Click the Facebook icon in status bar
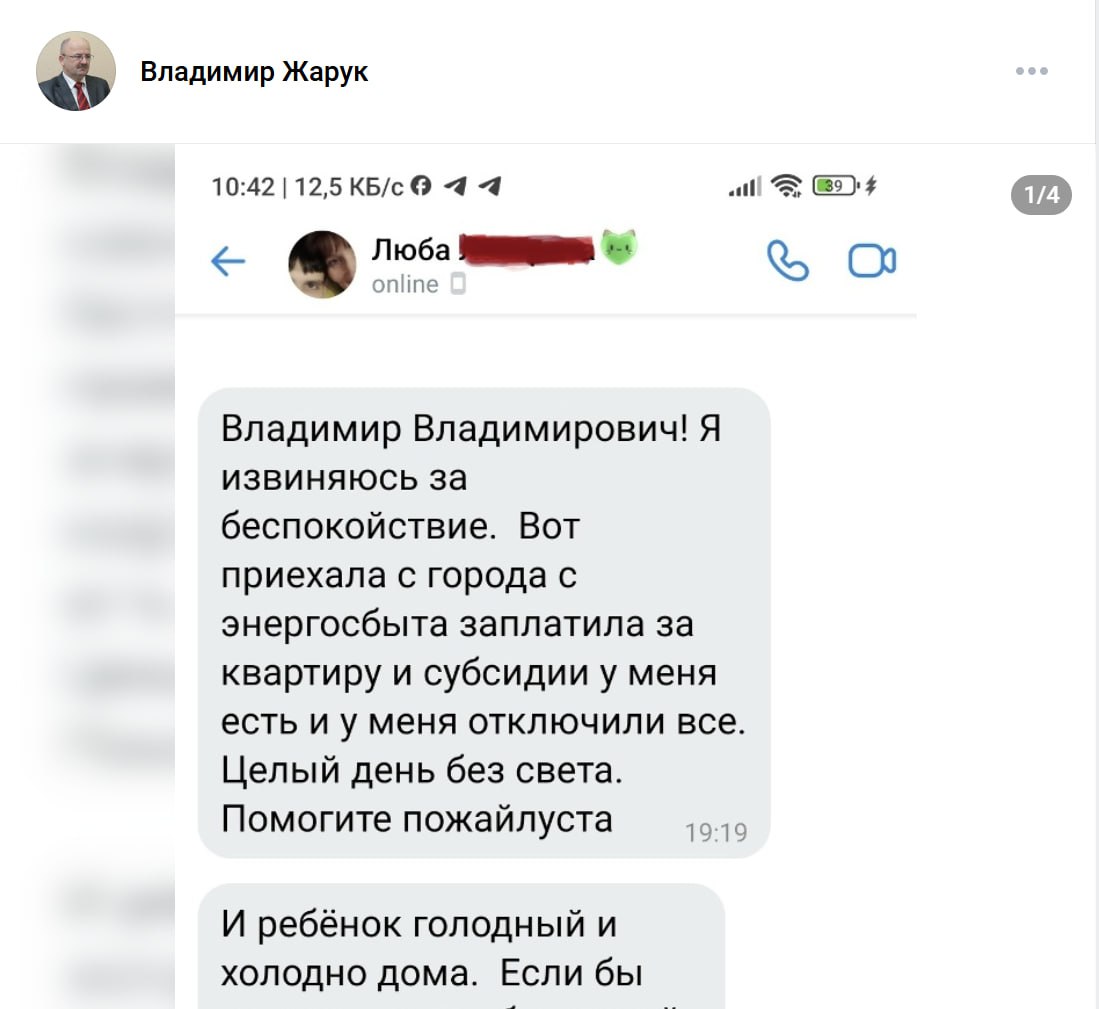The image size is (1099, 1009). pyautogui.click(x=421, y=186)
